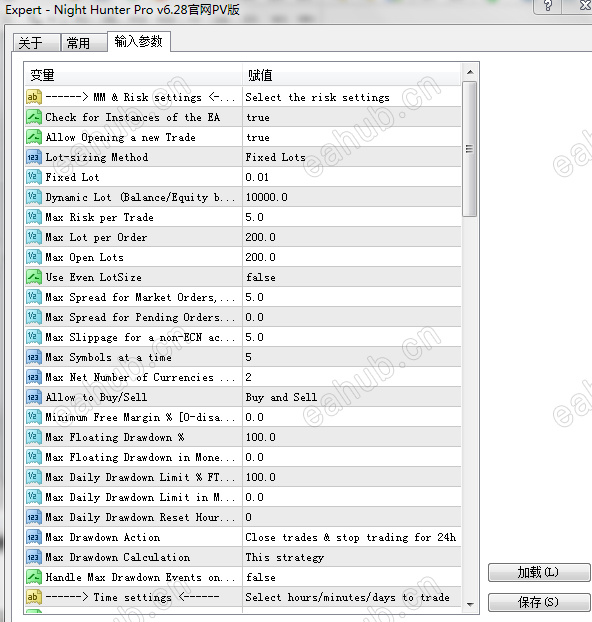Click the scrollbar up arrow
Screen dimensions: 592x622
(470, 72)
